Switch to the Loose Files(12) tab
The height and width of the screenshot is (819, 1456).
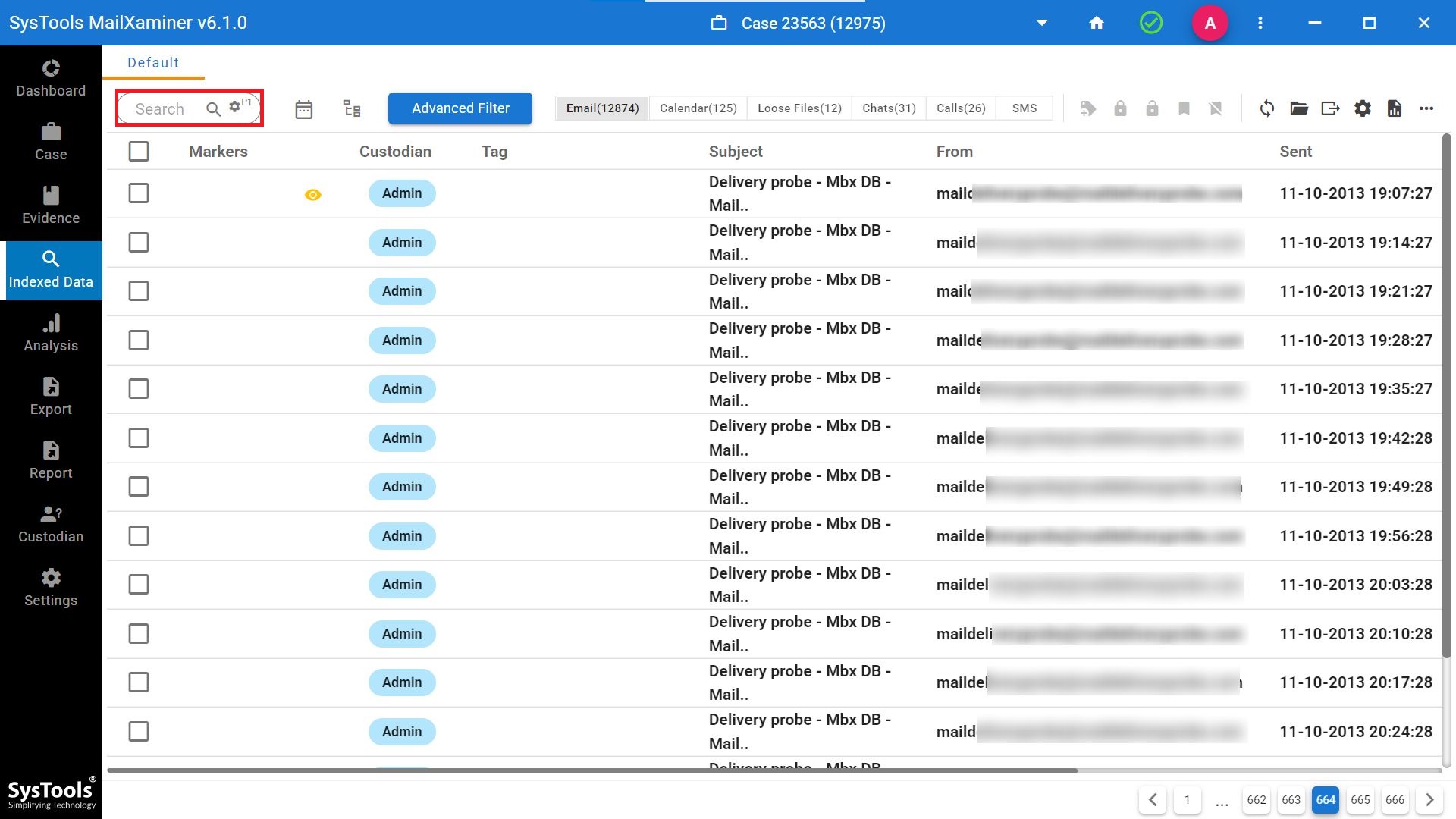point(799,108)
